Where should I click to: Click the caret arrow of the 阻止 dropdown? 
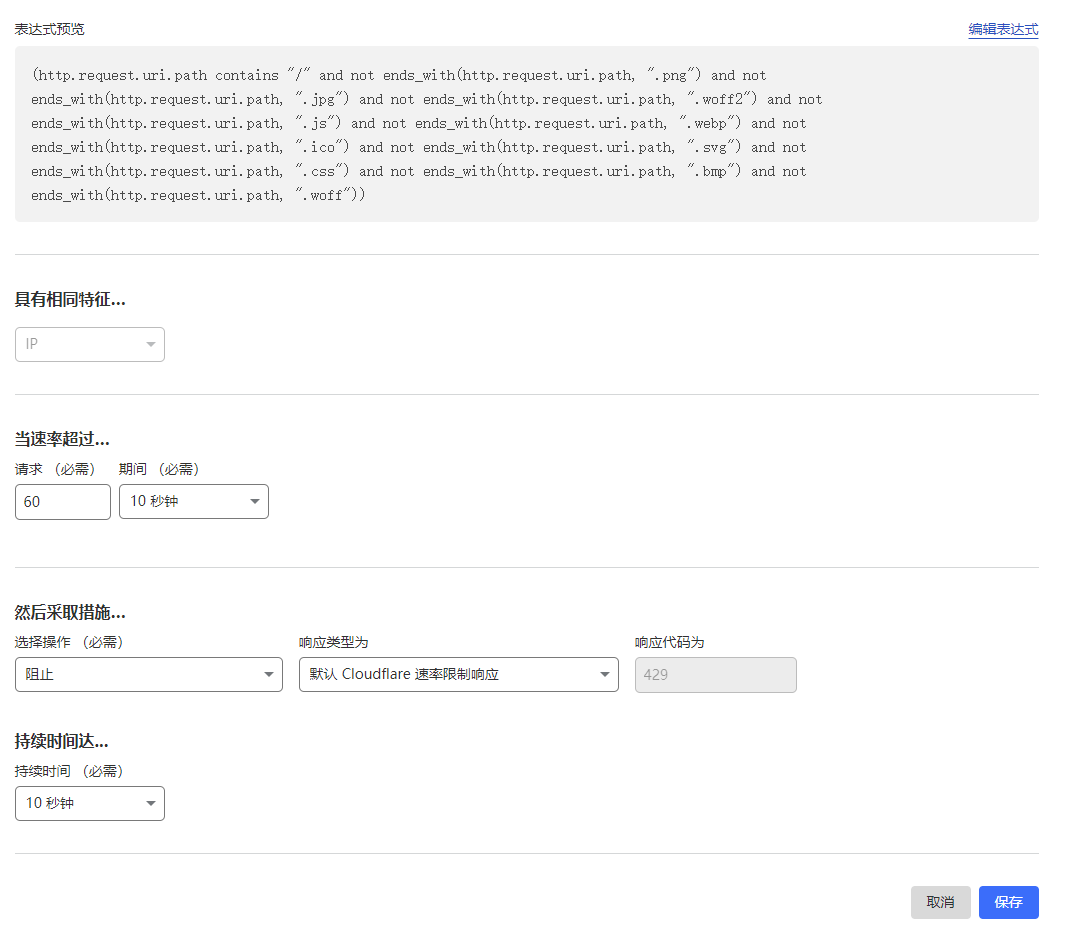coord(269,675)
